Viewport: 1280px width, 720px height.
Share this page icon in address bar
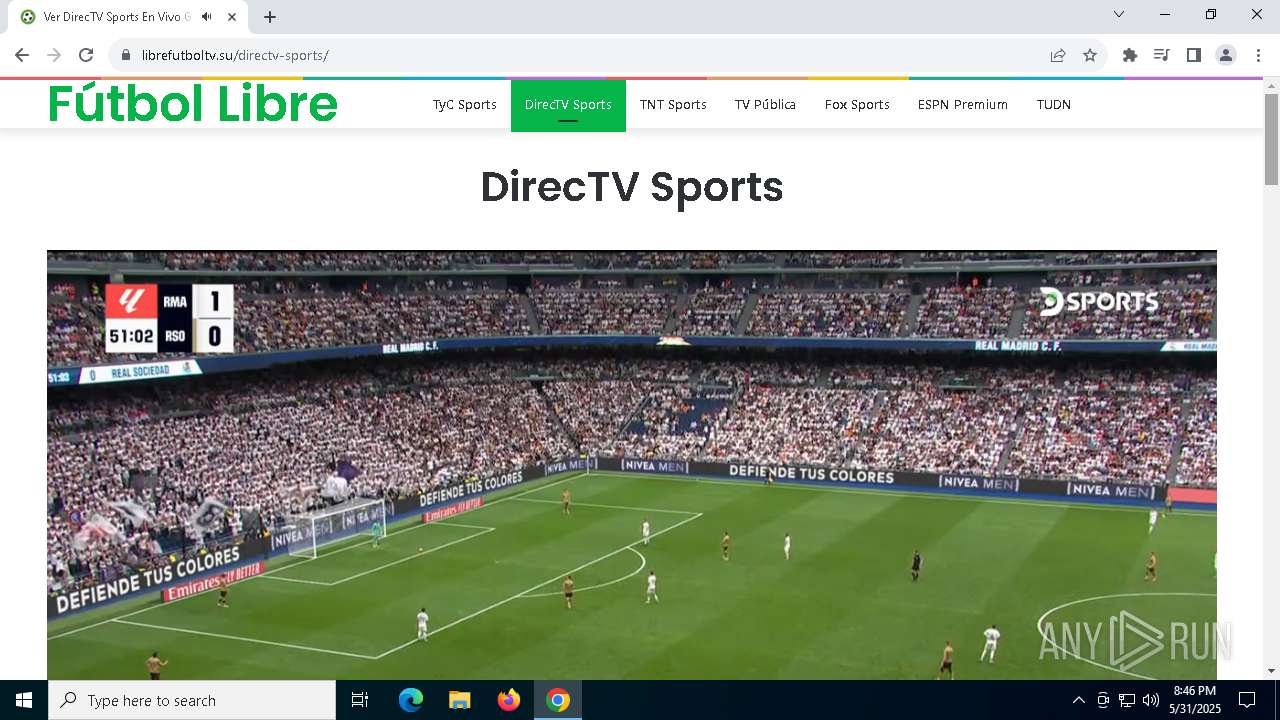1058,55
